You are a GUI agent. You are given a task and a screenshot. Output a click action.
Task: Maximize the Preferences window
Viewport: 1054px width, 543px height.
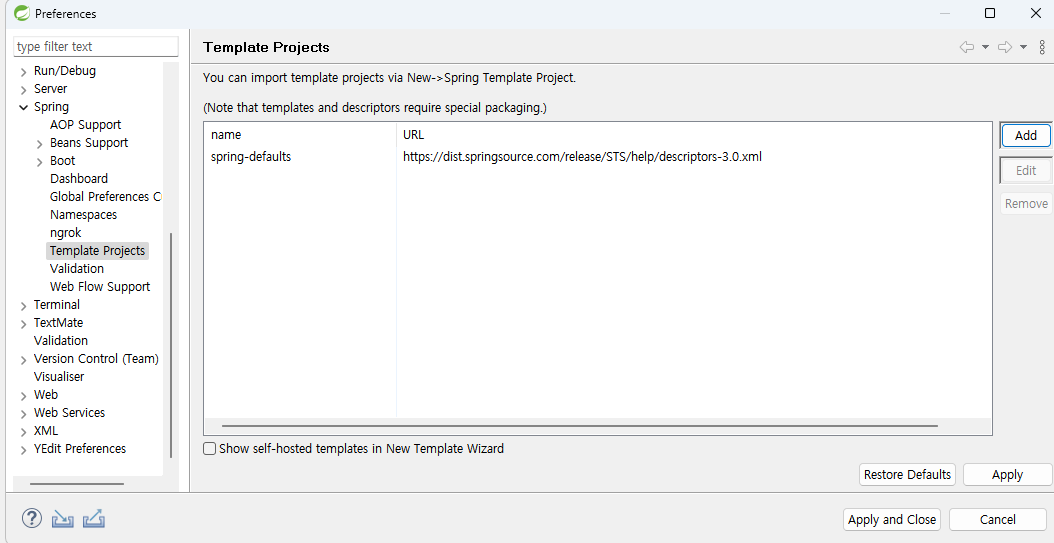[x=989, y=13]
